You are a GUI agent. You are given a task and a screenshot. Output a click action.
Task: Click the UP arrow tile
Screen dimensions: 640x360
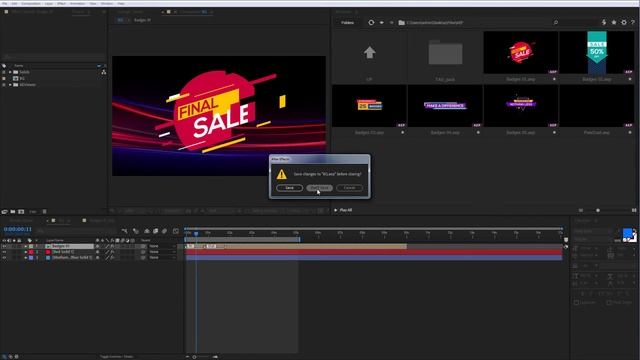tap(369, 53)
